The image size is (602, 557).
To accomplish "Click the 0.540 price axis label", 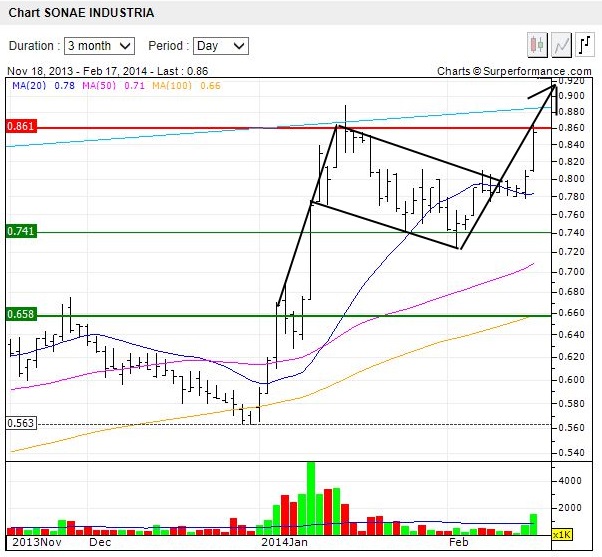I will [571, 452].
